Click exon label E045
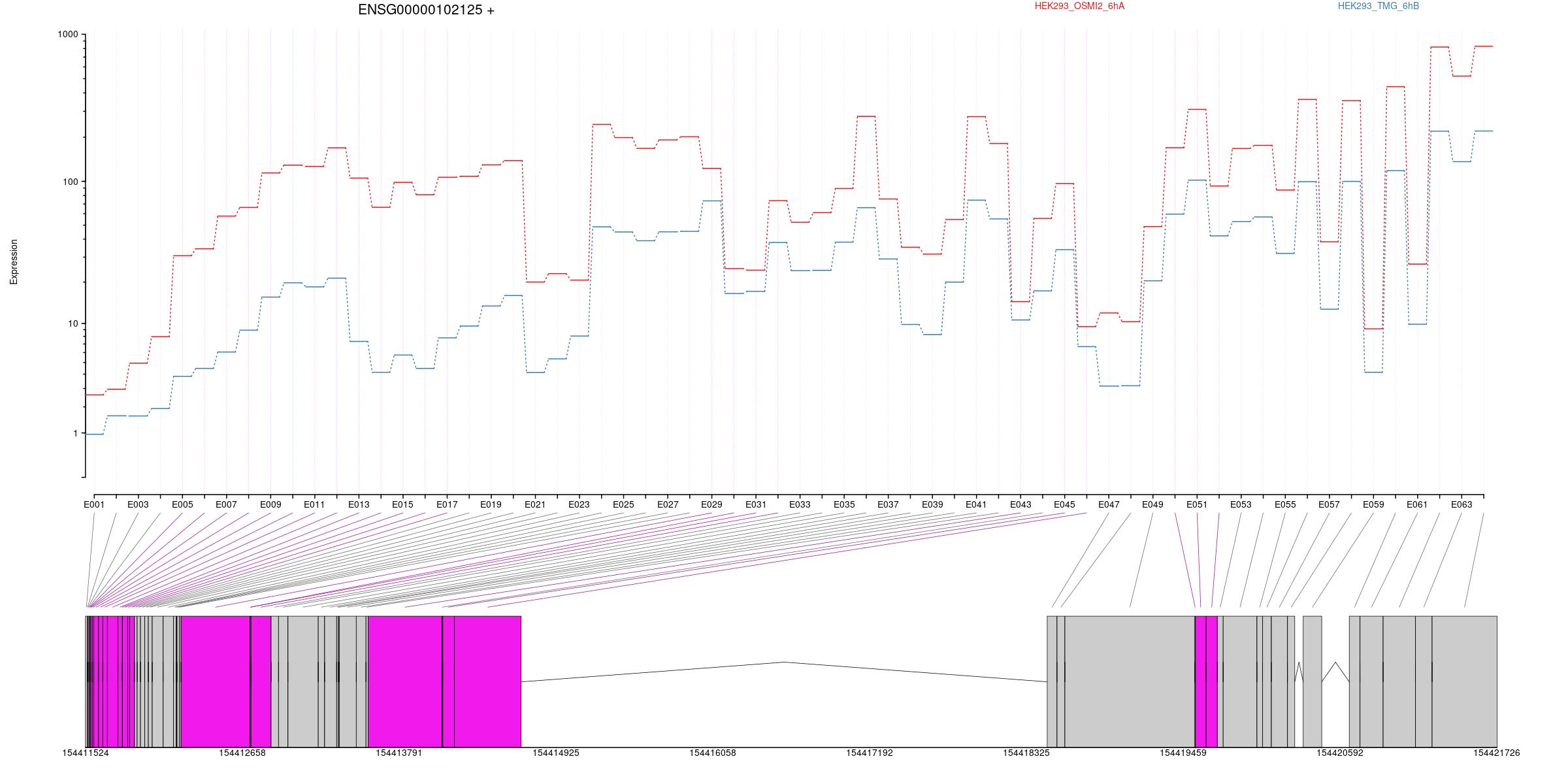 1064,504
